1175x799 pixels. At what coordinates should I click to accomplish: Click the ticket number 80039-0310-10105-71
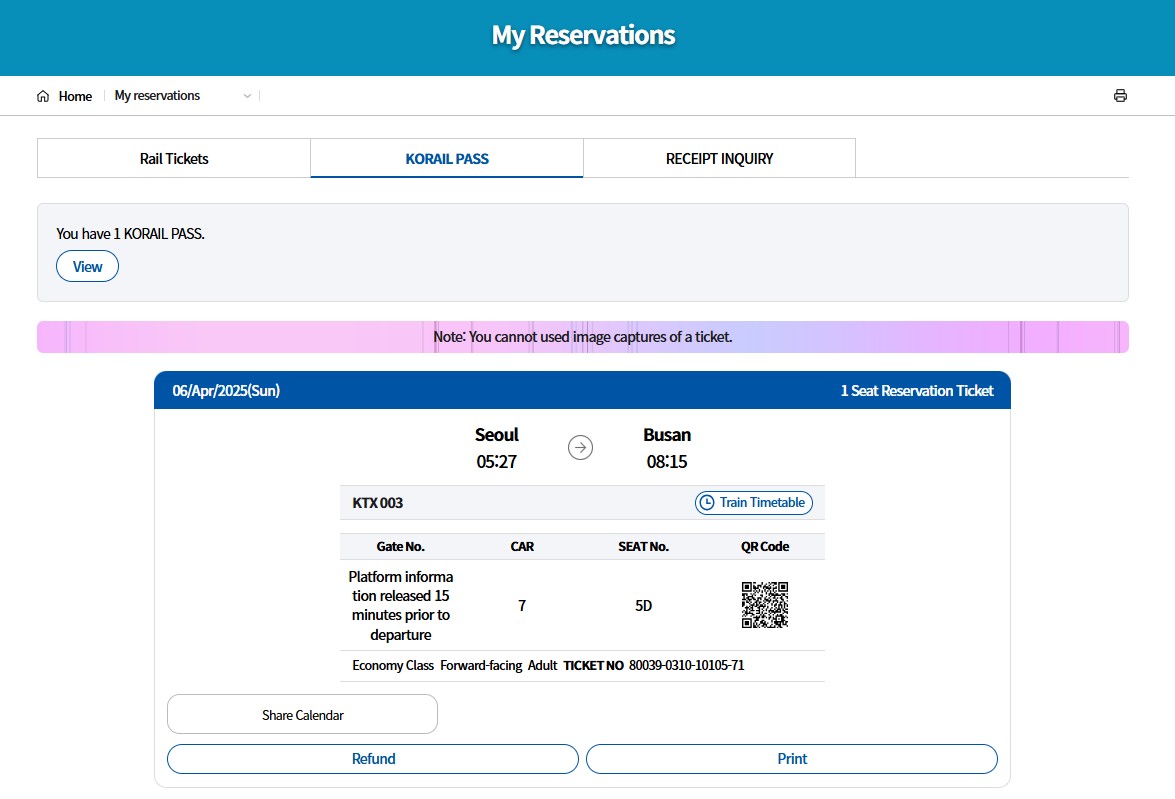(686, 665)
